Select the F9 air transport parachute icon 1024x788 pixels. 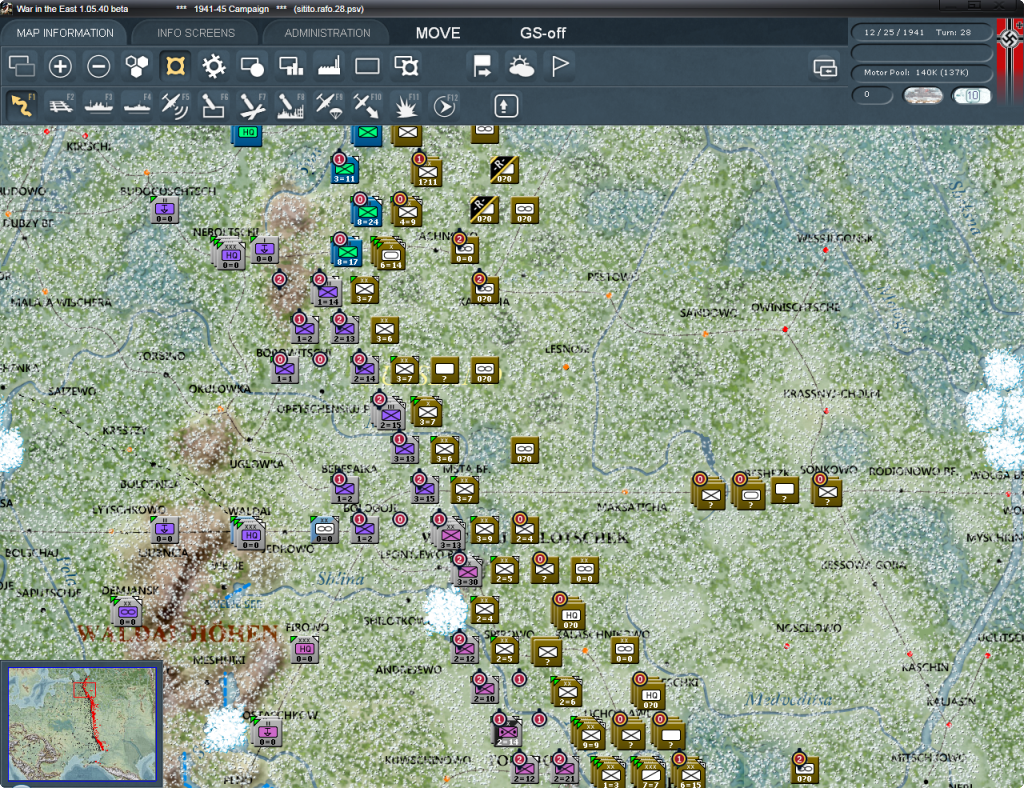329,106
